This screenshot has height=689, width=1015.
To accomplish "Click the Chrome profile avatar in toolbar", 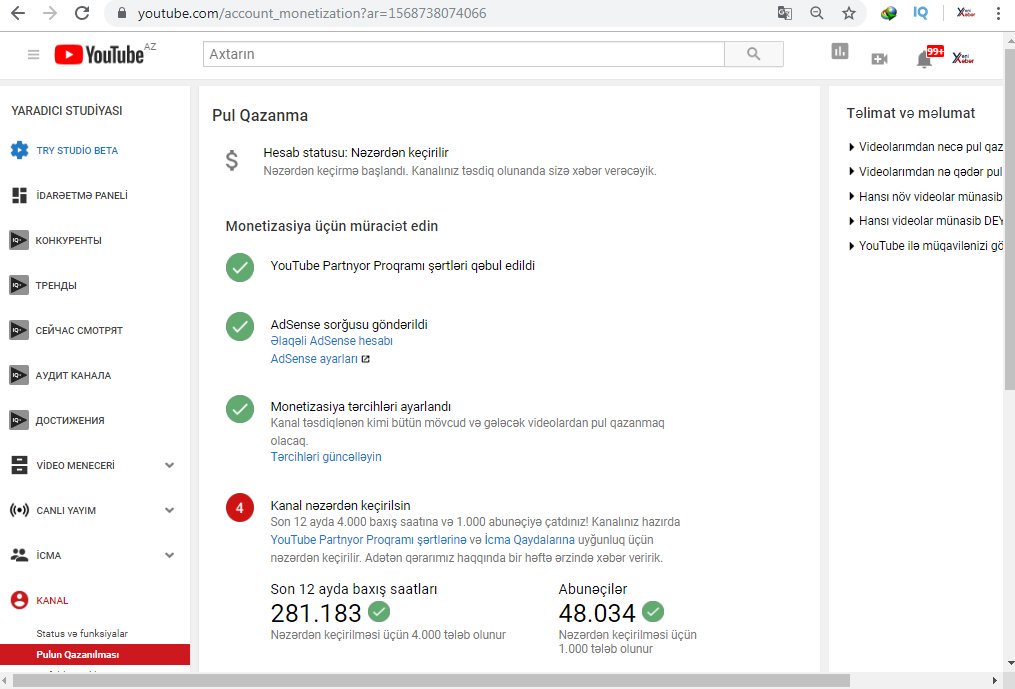I will pyautogui.click(x=965, y=13).
